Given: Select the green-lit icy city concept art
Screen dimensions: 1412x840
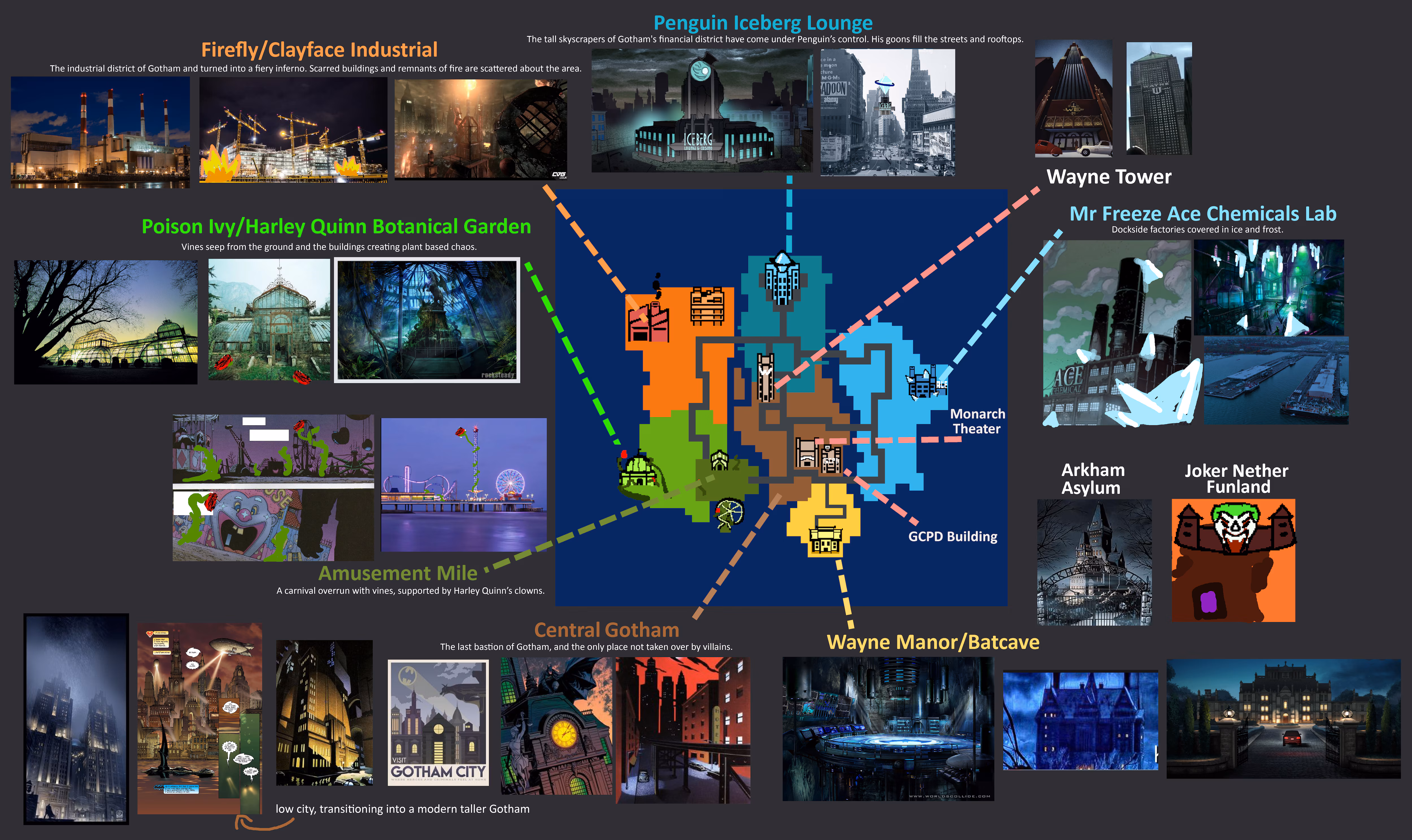Looking at the screenshot, I should click(1269, 288).
